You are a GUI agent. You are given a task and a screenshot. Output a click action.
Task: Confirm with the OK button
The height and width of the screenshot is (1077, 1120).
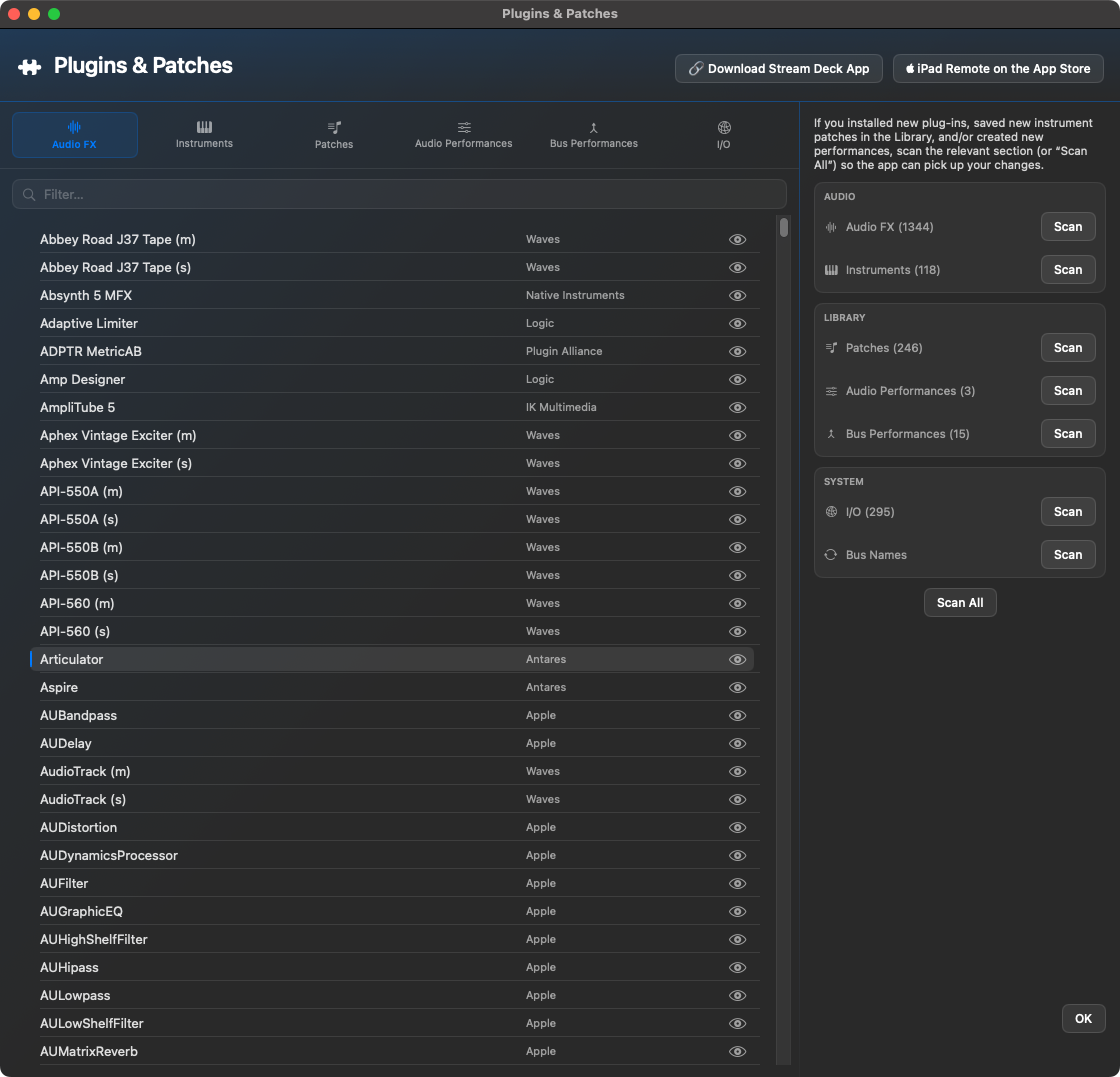[x=1083, y=1018]
